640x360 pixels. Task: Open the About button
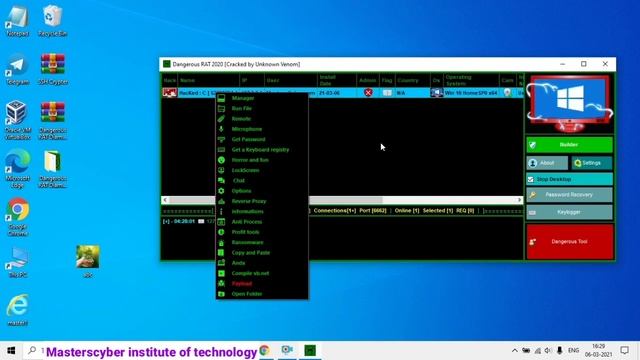point(547,163)
